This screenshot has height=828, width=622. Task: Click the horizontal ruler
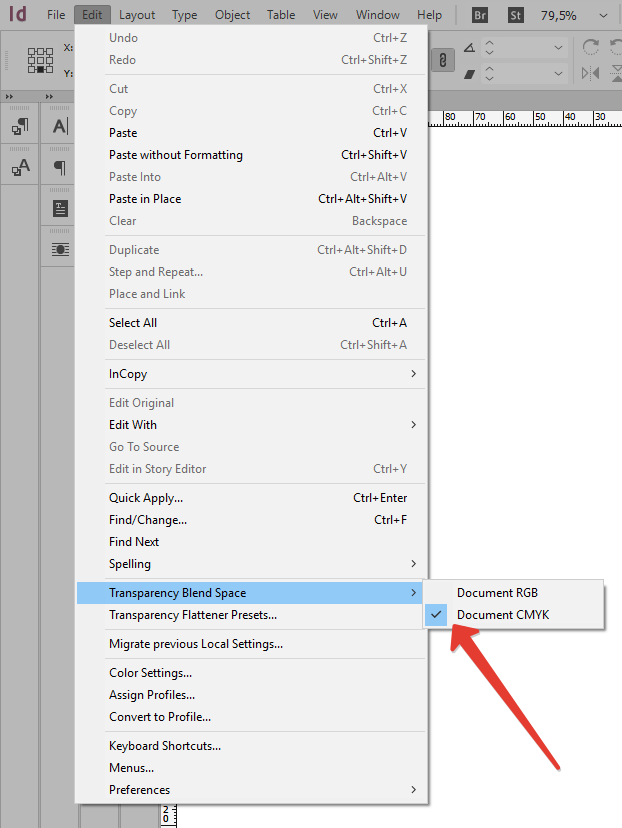tap(525, 118)
